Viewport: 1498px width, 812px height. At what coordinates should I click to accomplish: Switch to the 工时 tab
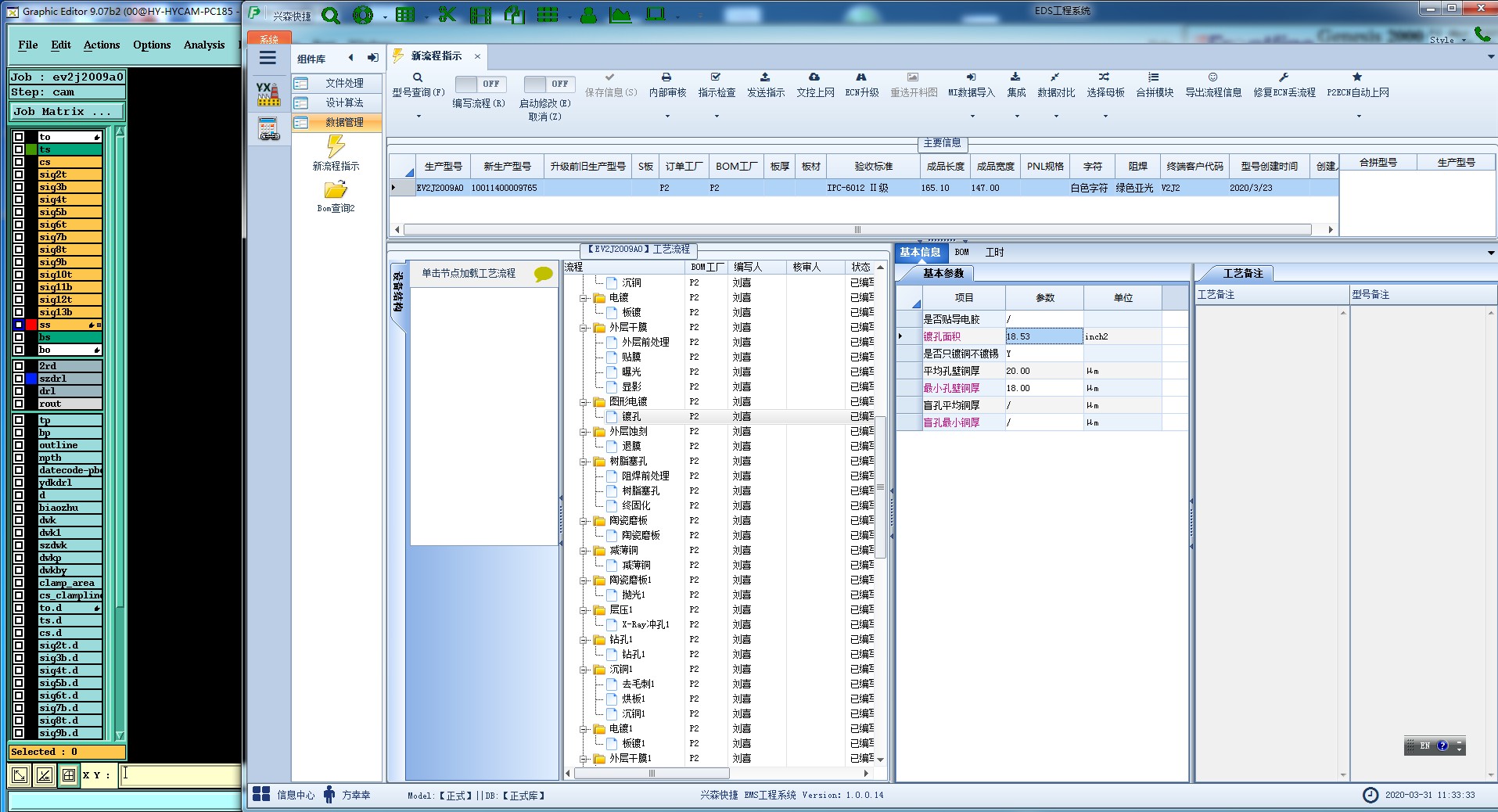[x=994, y=252]
